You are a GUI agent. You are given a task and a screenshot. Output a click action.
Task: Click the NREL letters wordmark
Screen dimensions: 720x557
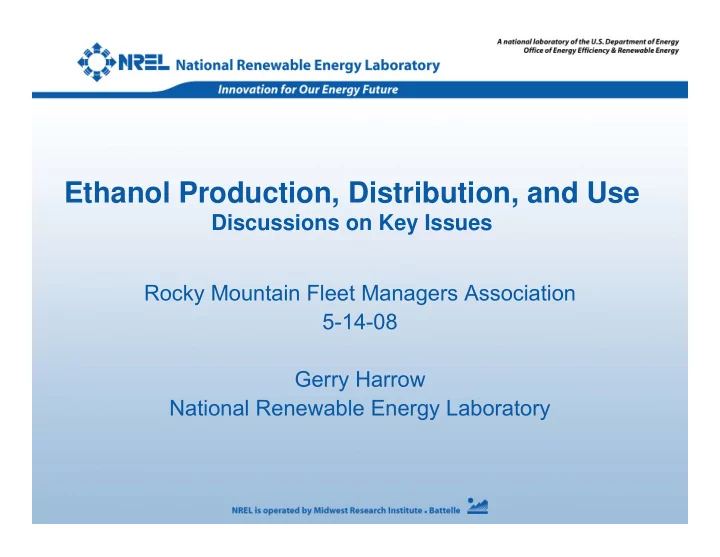click(144, 63)
